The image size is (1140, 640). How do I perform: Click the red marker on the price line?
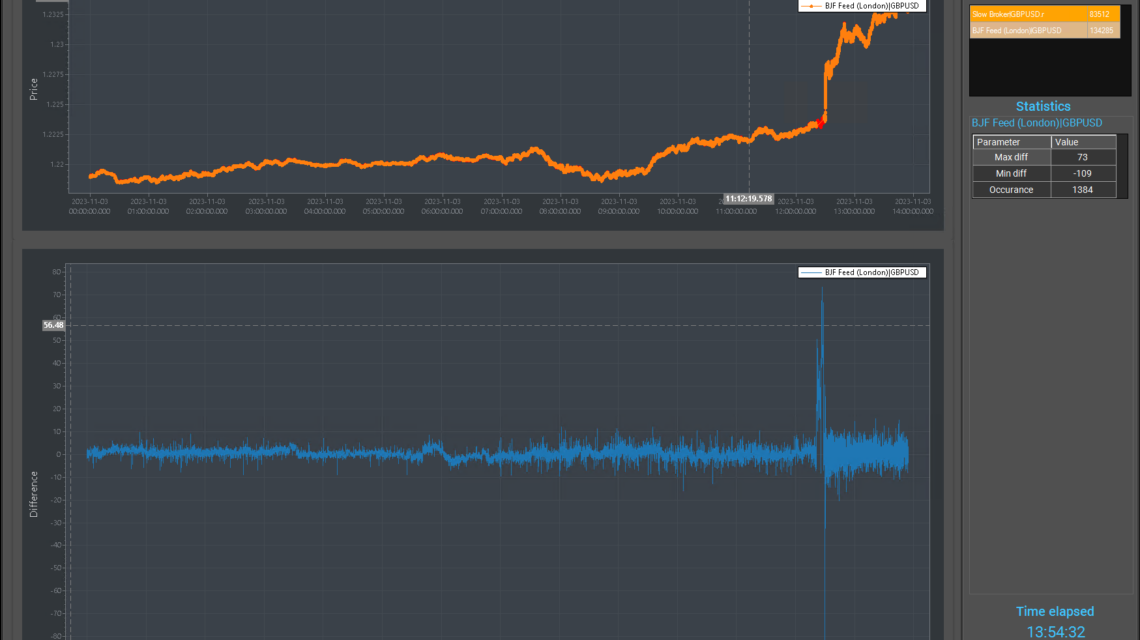821,123
